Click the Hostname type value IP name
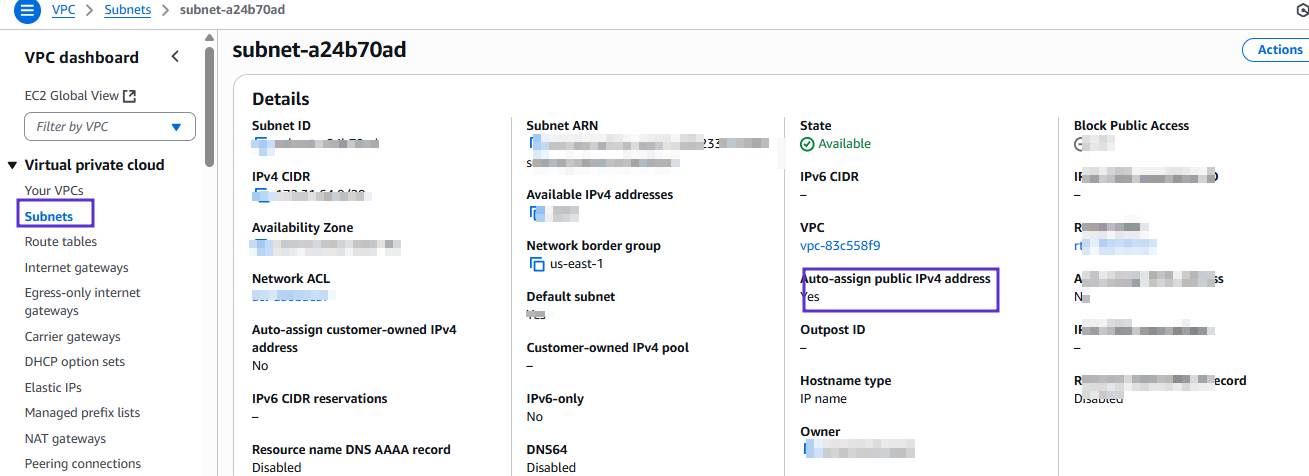Image resolution: width=1309 pixels, height=476 pixels. click(x=823, y=399)
